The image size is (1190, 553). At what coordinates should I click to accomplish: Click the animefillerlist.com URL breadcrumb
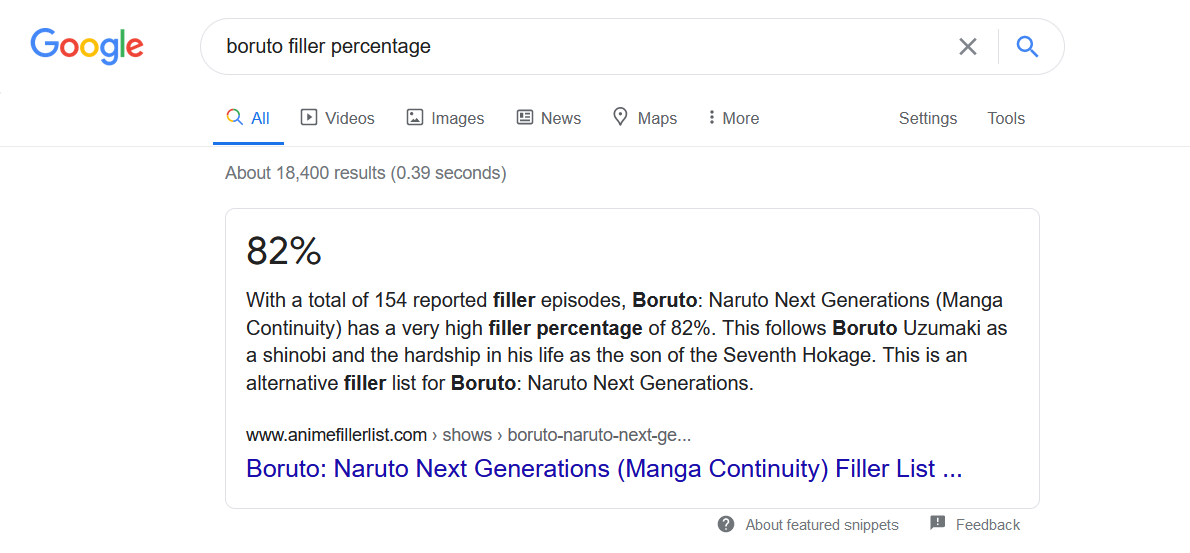tap(336, 435)
